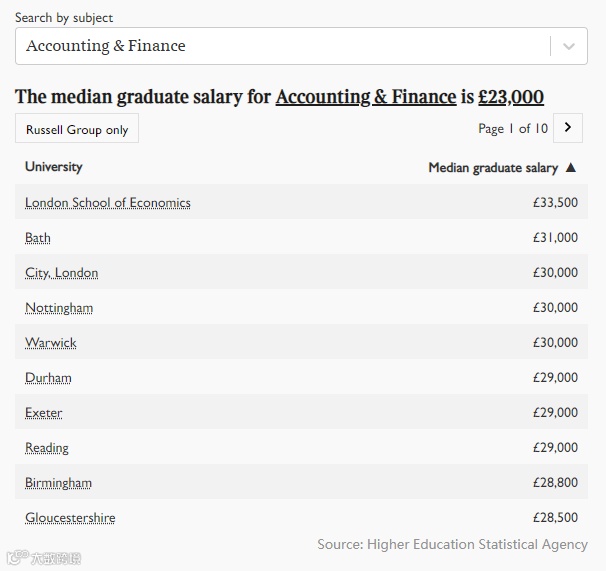This screenshot has height=571, width=606.
Task: Click the University column header
Action: (x=54, y=167)
